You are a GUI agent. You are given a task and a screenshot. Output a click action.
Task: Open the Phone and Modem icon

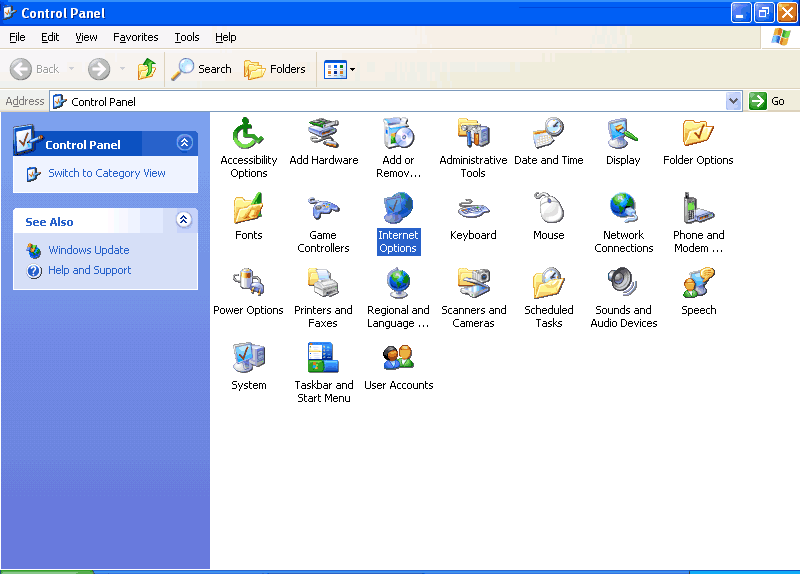point(698,209)
